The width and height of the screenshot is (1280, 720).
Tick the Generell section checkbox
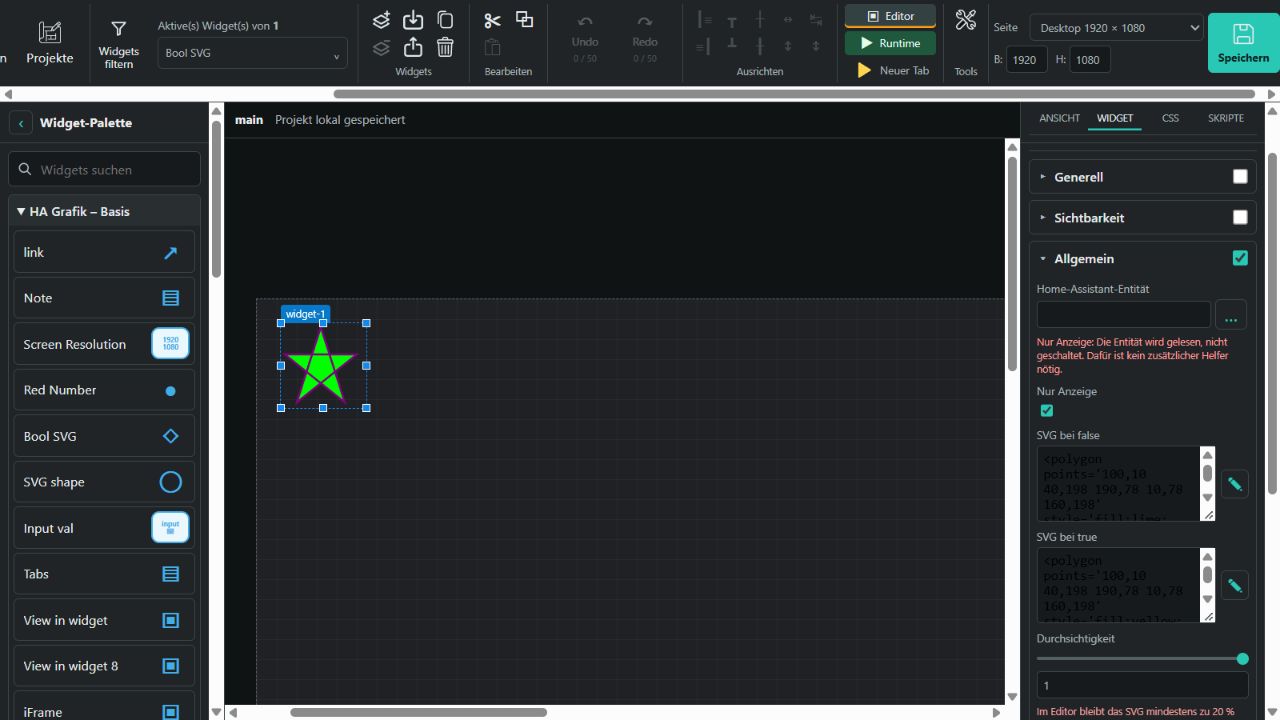click(1240, 177)
